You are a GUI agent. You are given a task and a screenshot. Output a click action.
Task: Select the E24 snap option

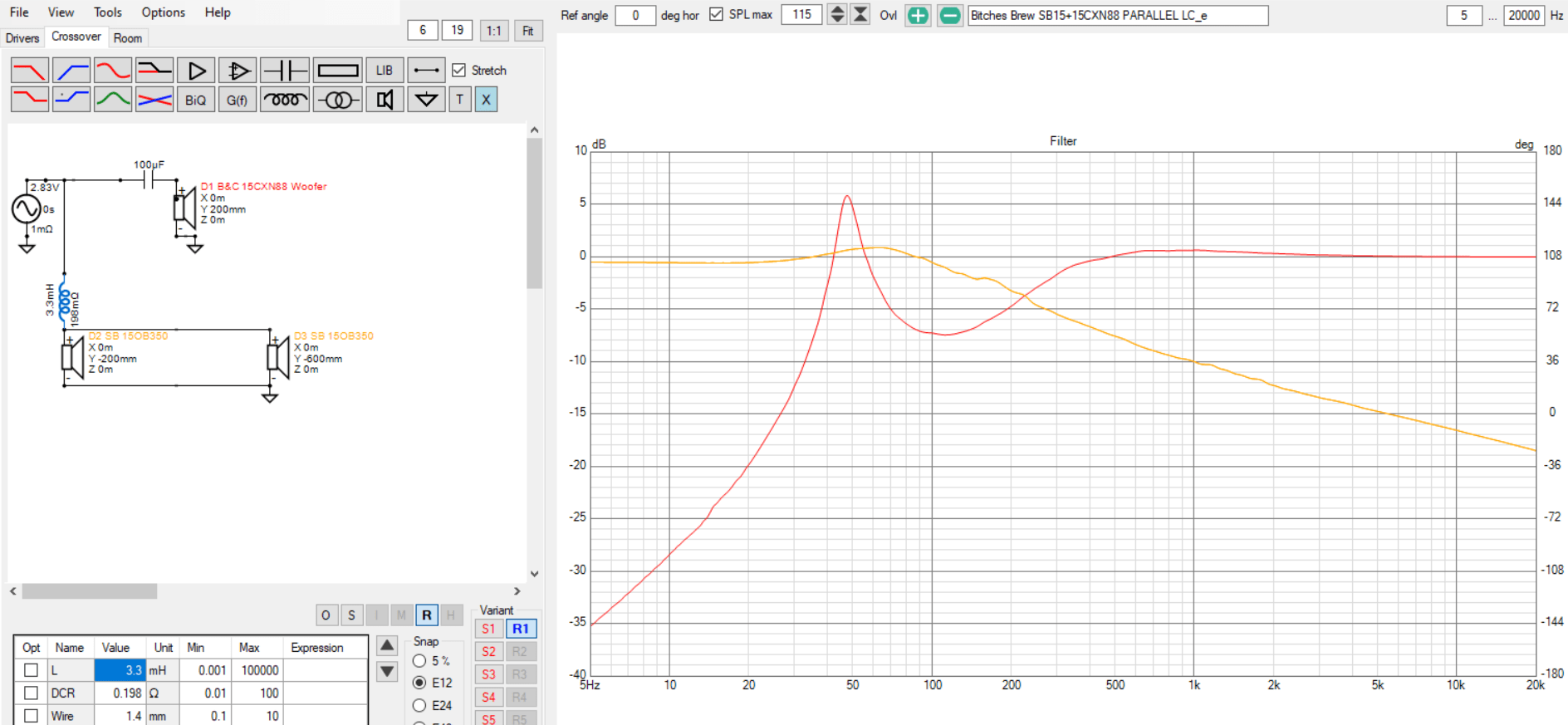[x=419, y=705]
